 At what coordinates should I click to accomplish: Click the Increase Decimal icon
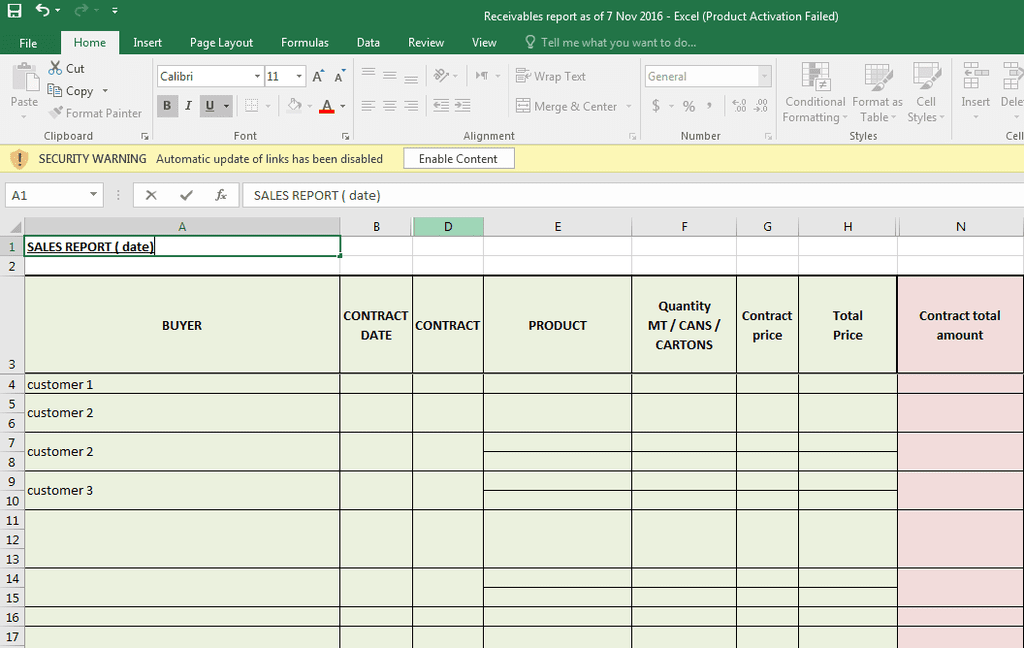(x=739, y=106)
